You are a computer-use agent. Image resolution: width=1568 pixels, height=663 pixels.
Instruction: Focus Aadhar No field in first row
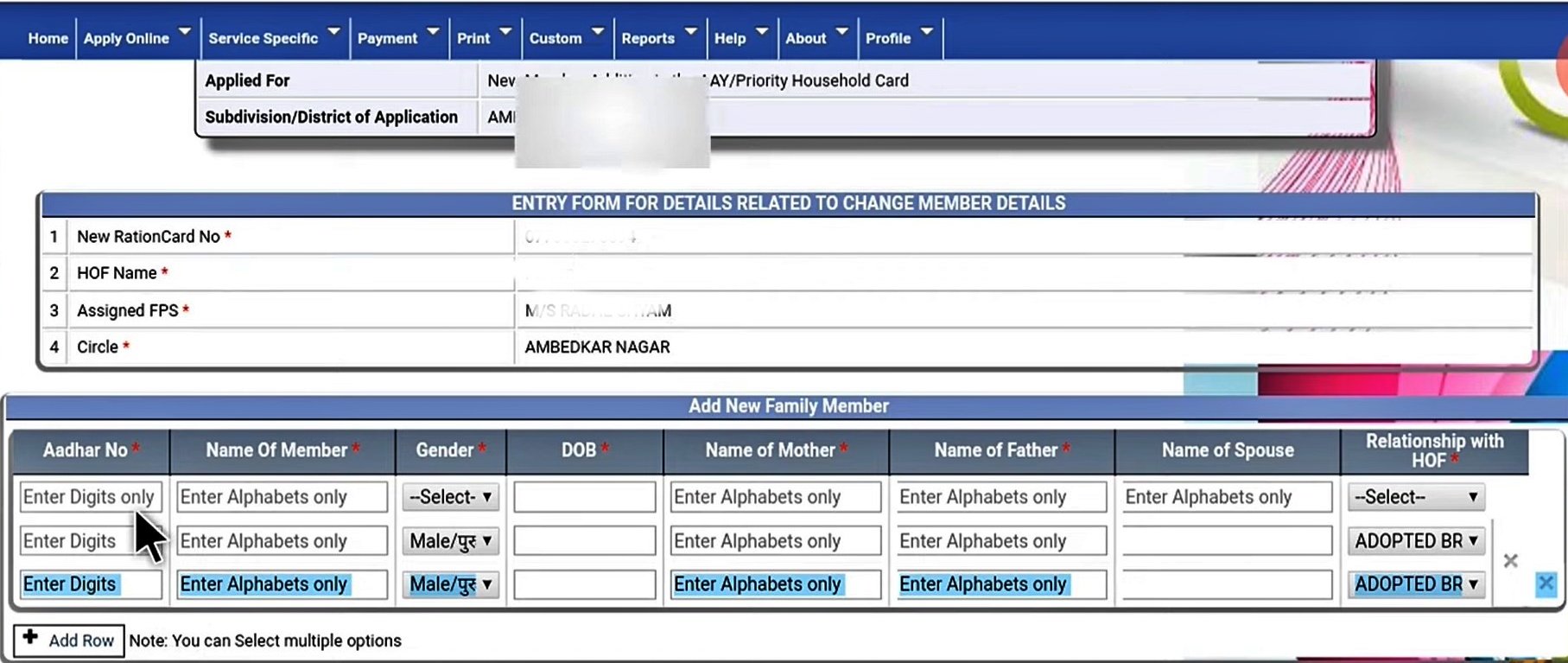click(x=91, y=497)
